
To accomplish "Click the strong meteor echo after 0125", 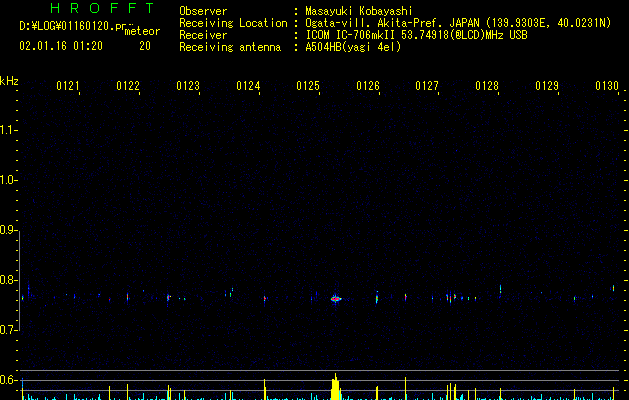I will point(336,298).
